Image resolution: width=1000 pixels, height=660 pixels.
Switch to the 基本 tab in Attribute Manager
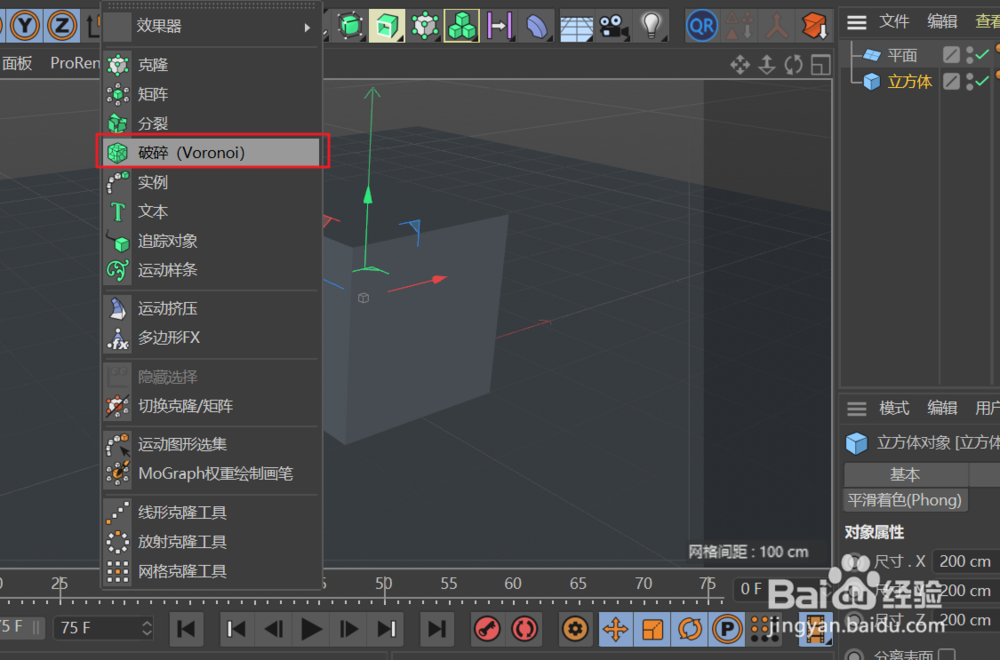pos(903,474)
